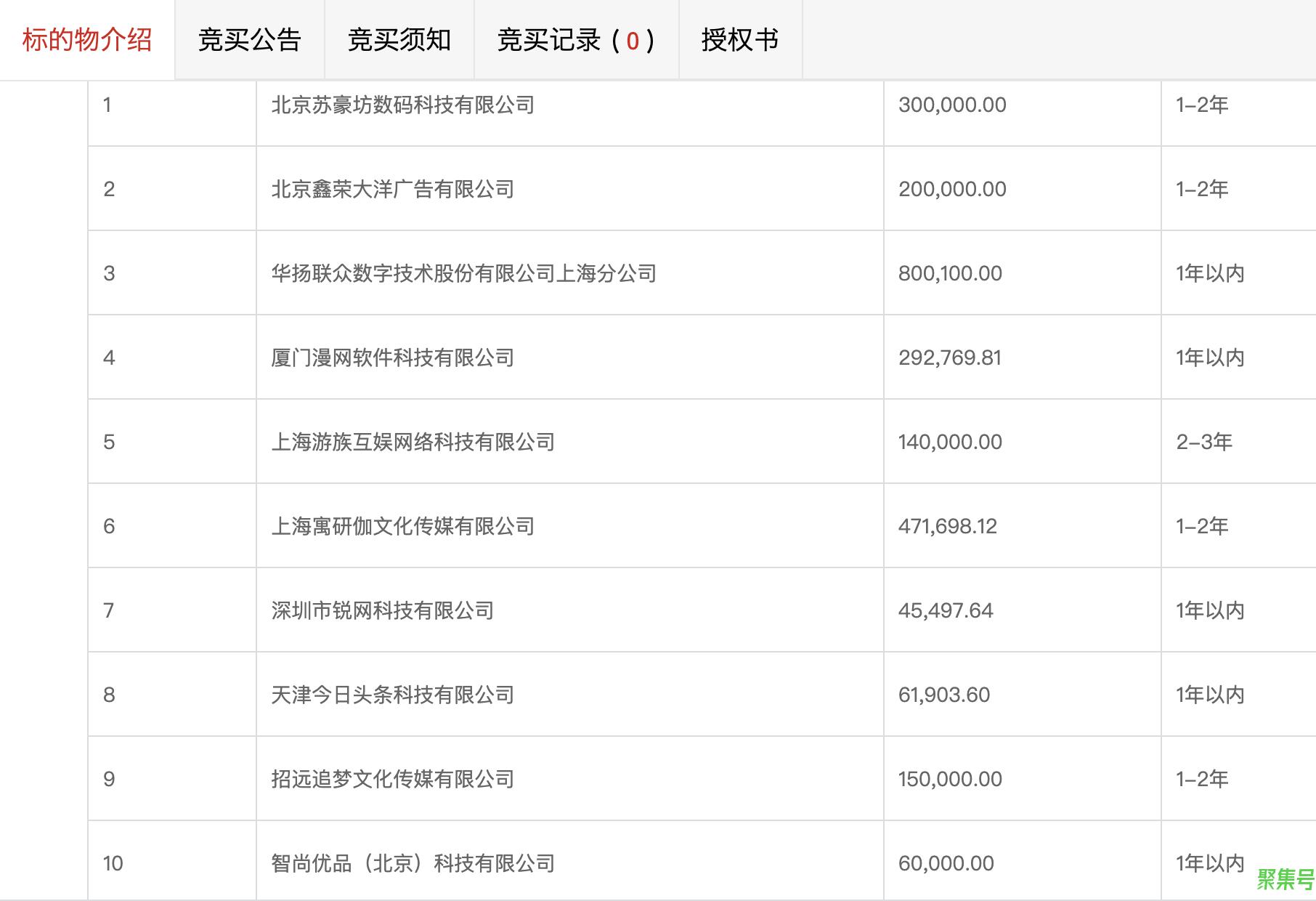Click the amount 61,903.60
This screenshot has height=901, width=1316.
(944, 695)
